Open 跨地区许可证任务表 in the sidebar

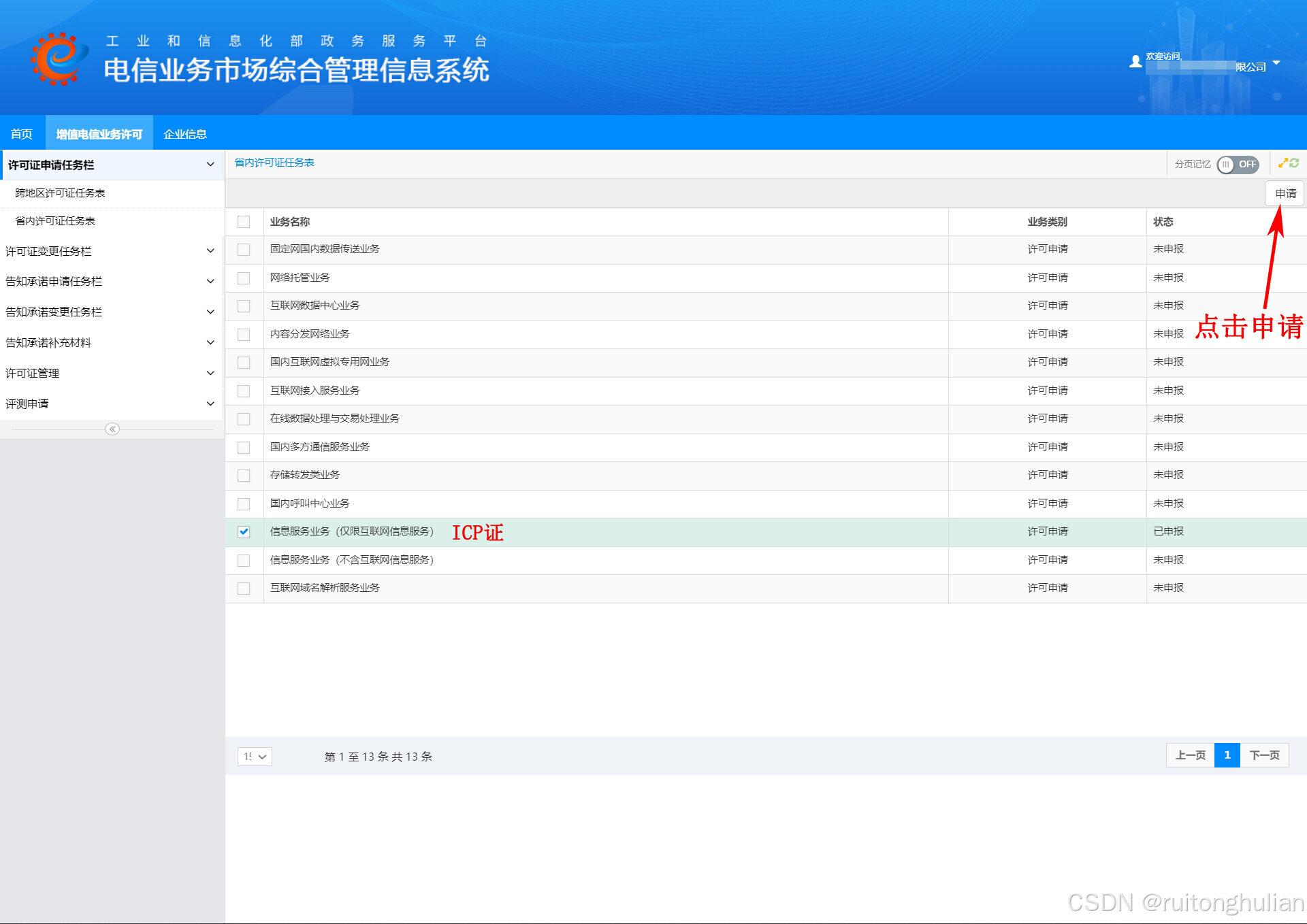60,193
